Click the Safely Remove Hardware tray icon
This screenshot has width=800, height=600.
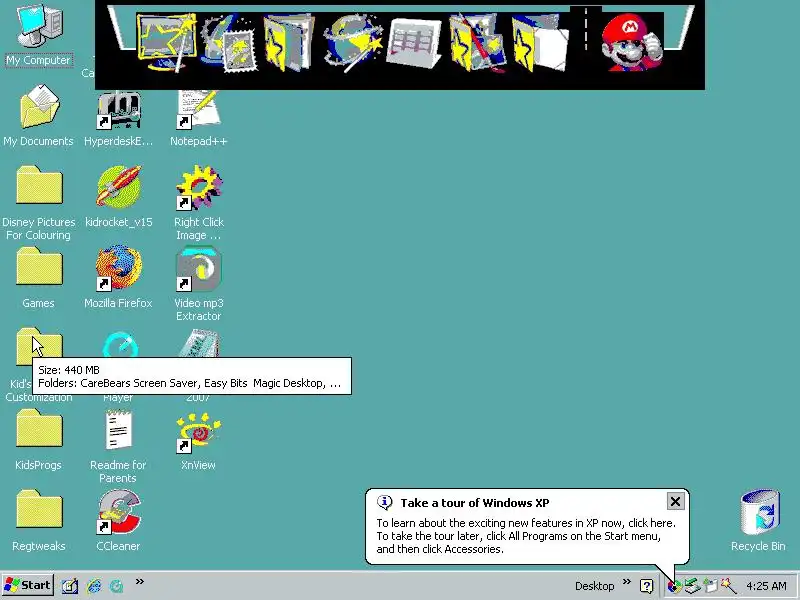692,586
